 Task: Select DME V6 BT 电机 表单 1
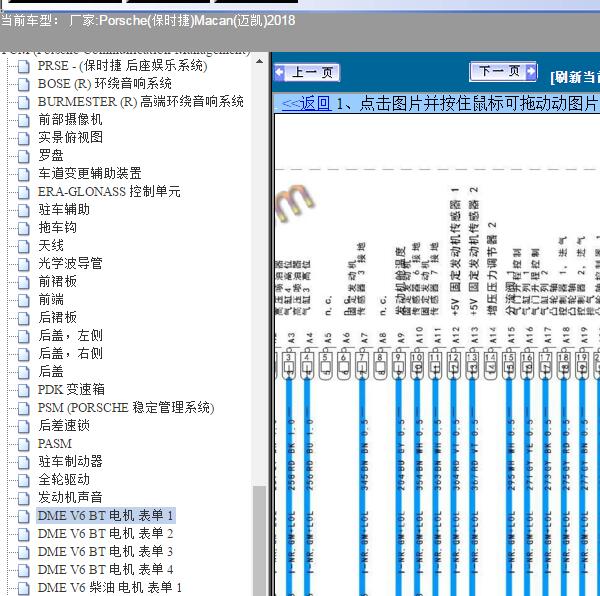tap(106, 516)
